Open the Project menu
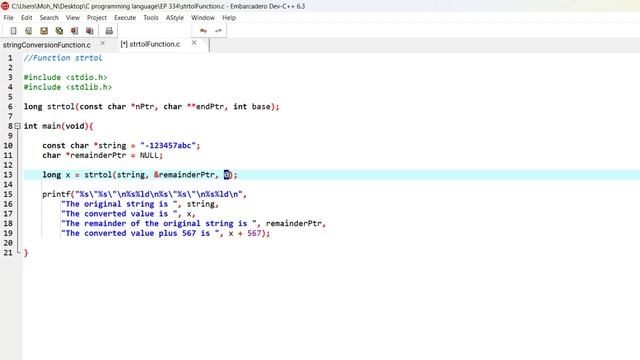The height and width of the screenshot is (360, 640). 97,18
